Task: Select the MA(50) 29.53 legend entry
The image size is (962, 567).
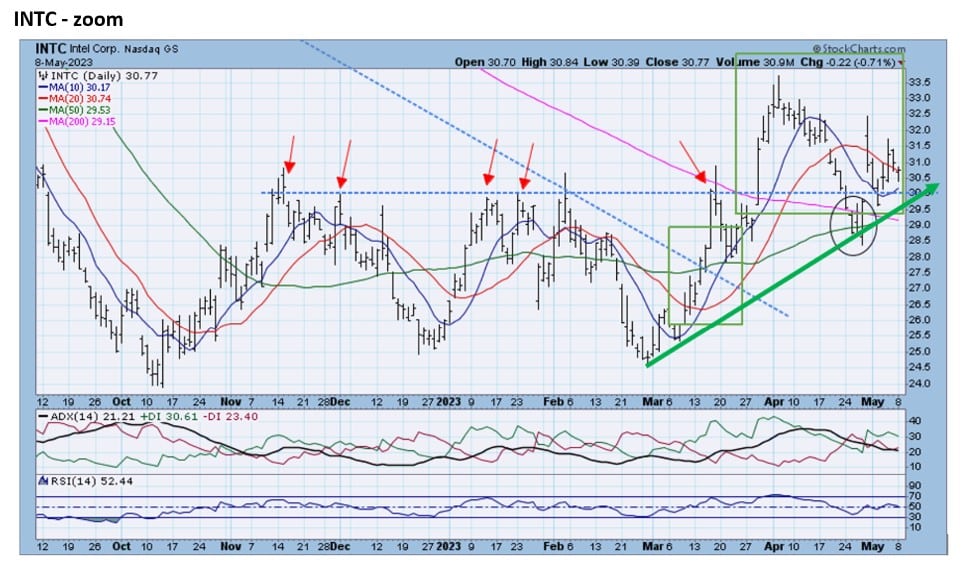Action: 74,110
